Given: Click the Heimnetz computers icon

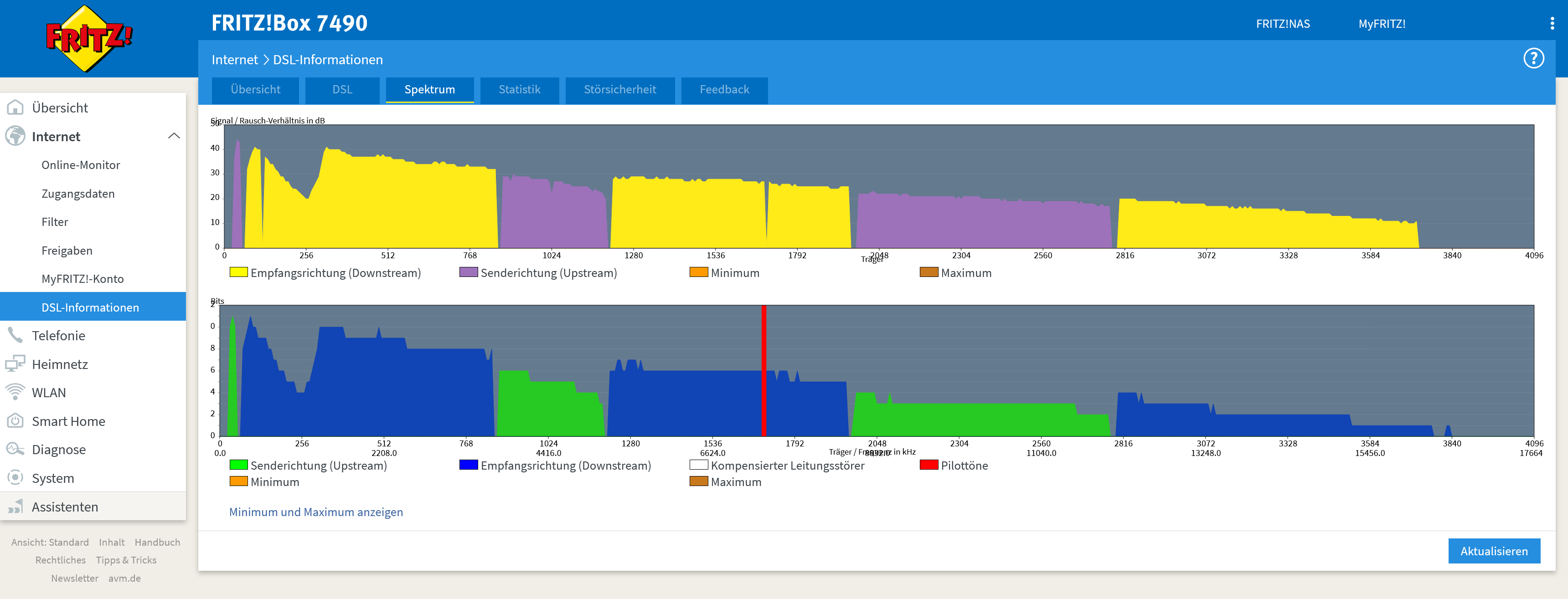Looking at the screenshot, I should [15, 363].
